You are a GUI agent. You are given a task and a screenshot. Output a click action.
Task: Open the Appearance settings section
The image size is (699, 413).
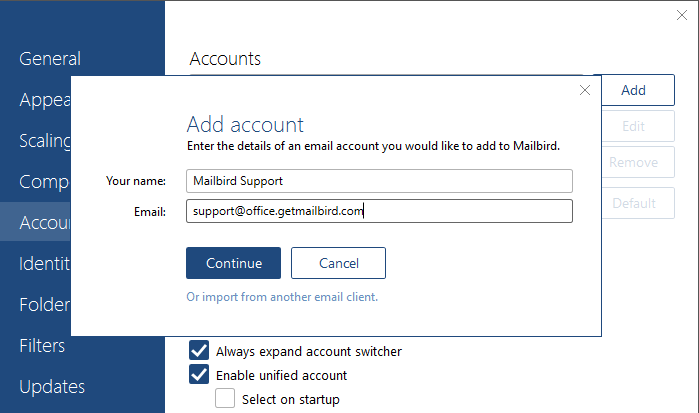pyautogui.click(x=45, y=100)
